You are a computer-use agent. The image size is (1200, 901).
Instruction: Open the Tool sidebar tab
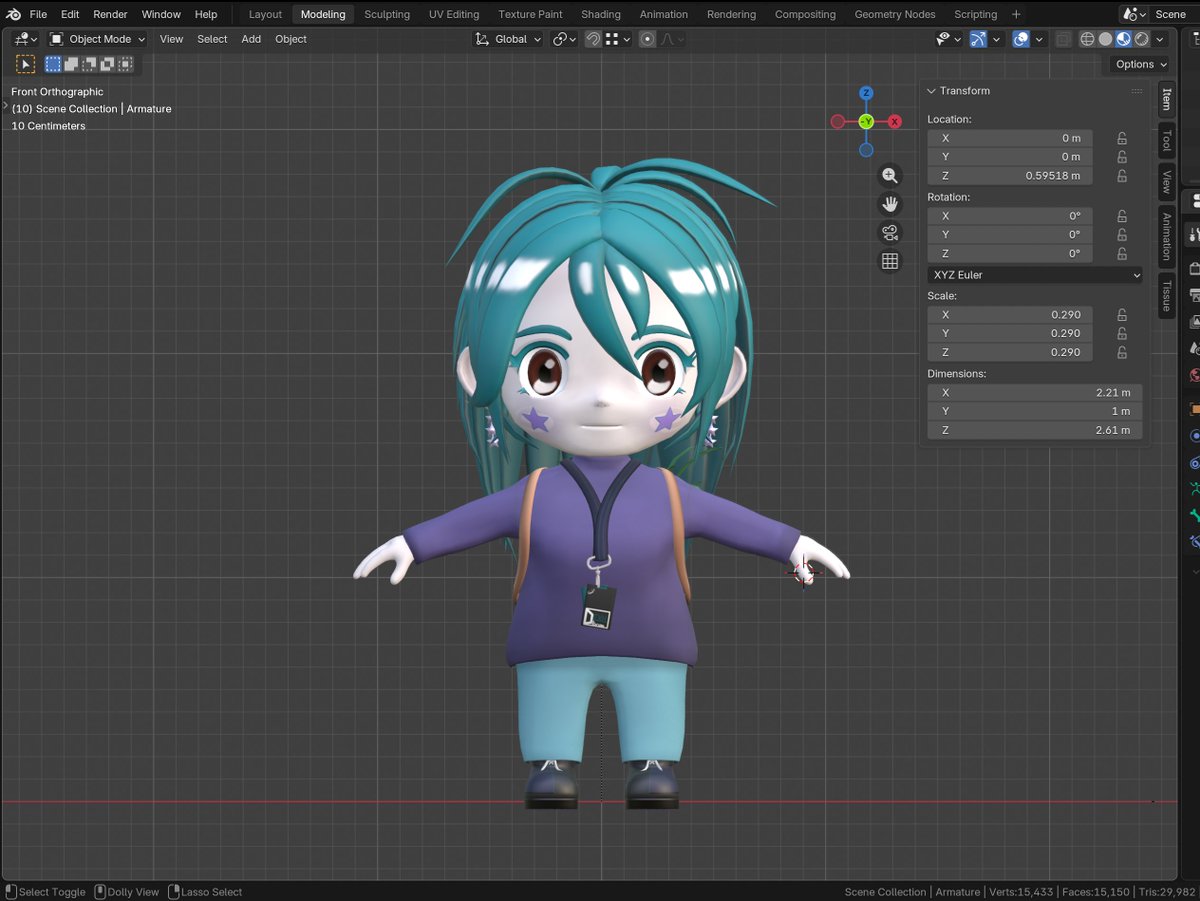point(1166,141)
